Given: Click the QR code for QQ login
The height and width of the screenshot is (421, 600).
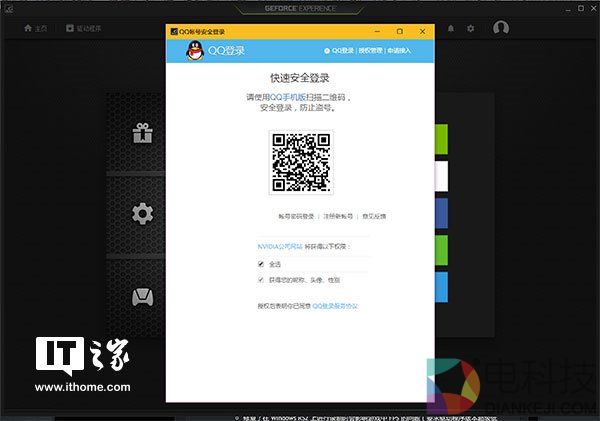Looking at the screenshot, I should (301, 163).
